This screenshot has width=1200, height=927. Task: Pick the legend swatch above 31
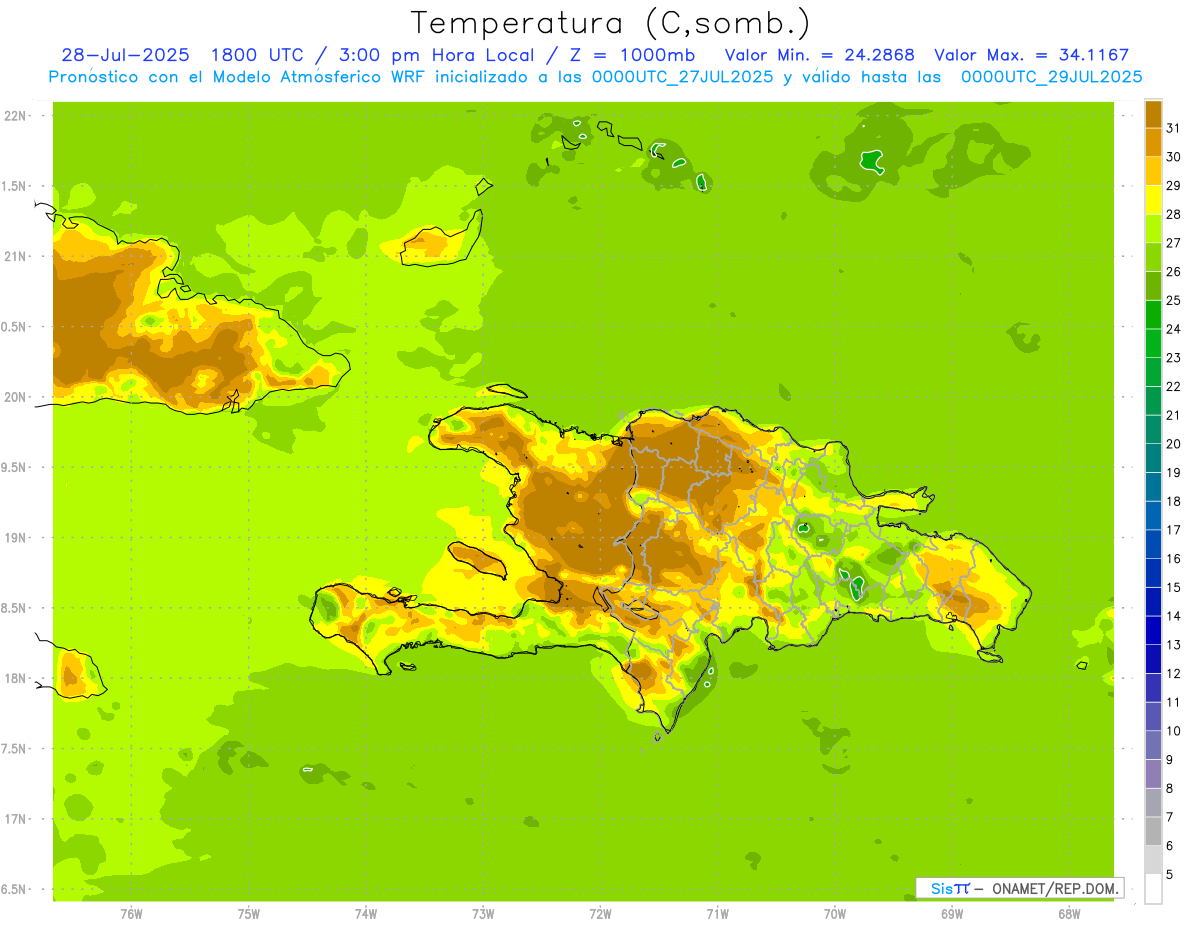click(x=1153, y=113)
